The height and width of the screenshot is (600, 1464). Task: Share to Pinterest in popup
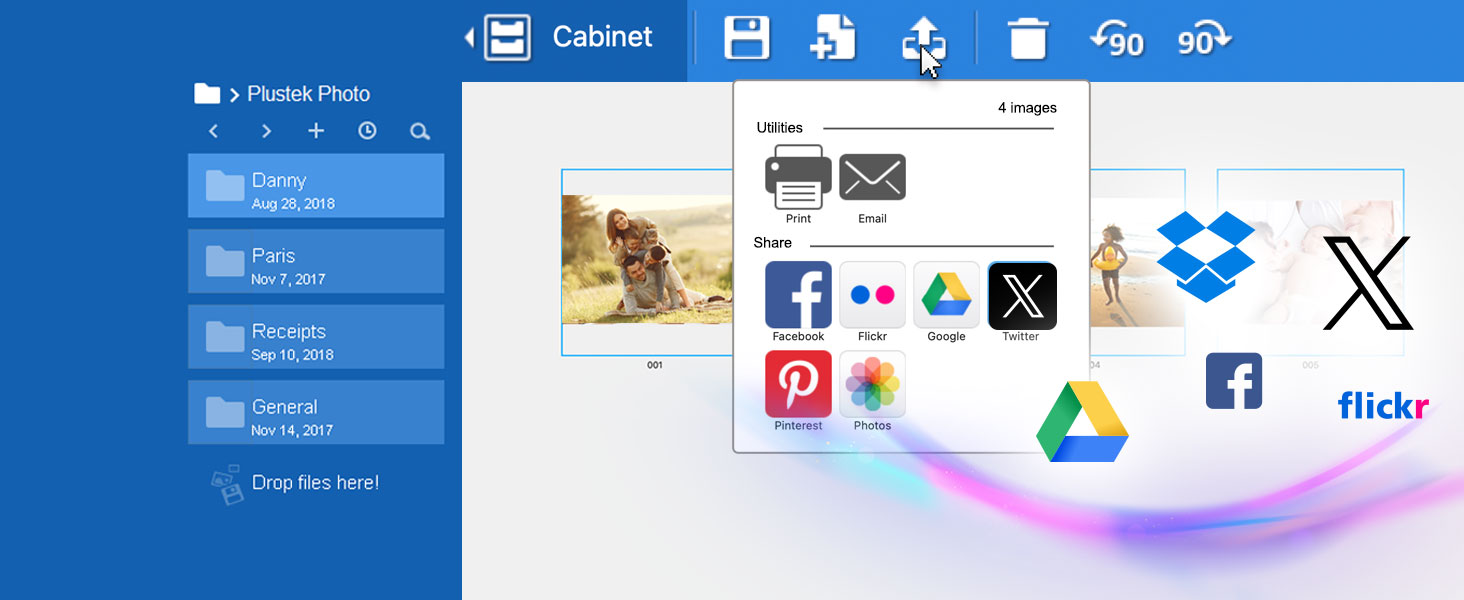pos(798,390)
